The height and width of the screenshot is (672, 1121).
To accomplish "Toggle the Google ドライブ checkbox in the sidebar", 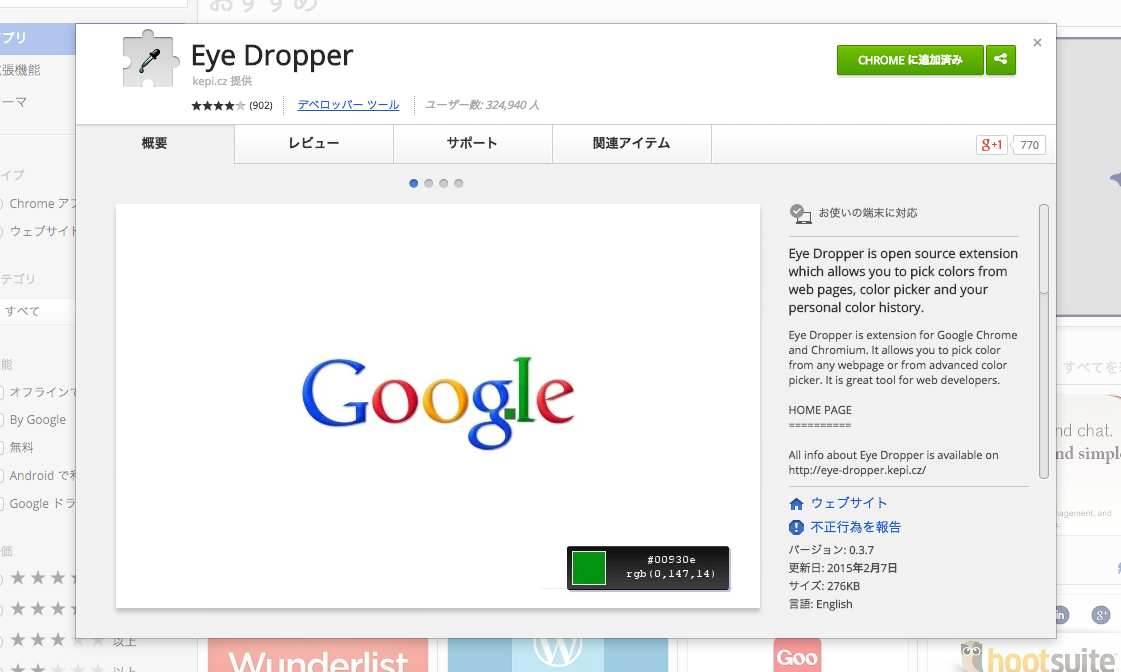I will click(x=2, y=504).
